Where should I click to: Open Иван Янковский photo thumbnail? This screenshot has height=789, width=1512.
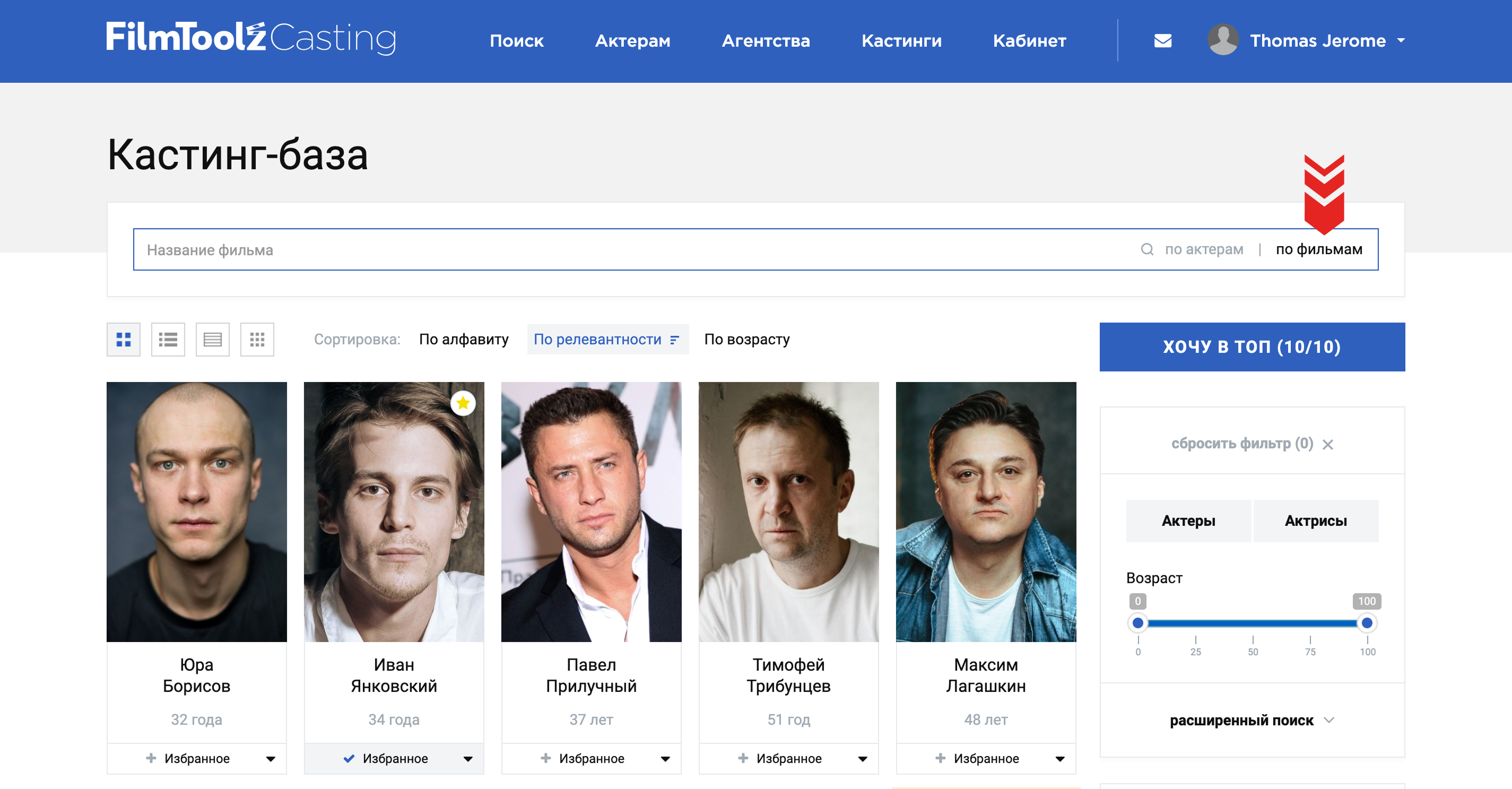(394, 512)
